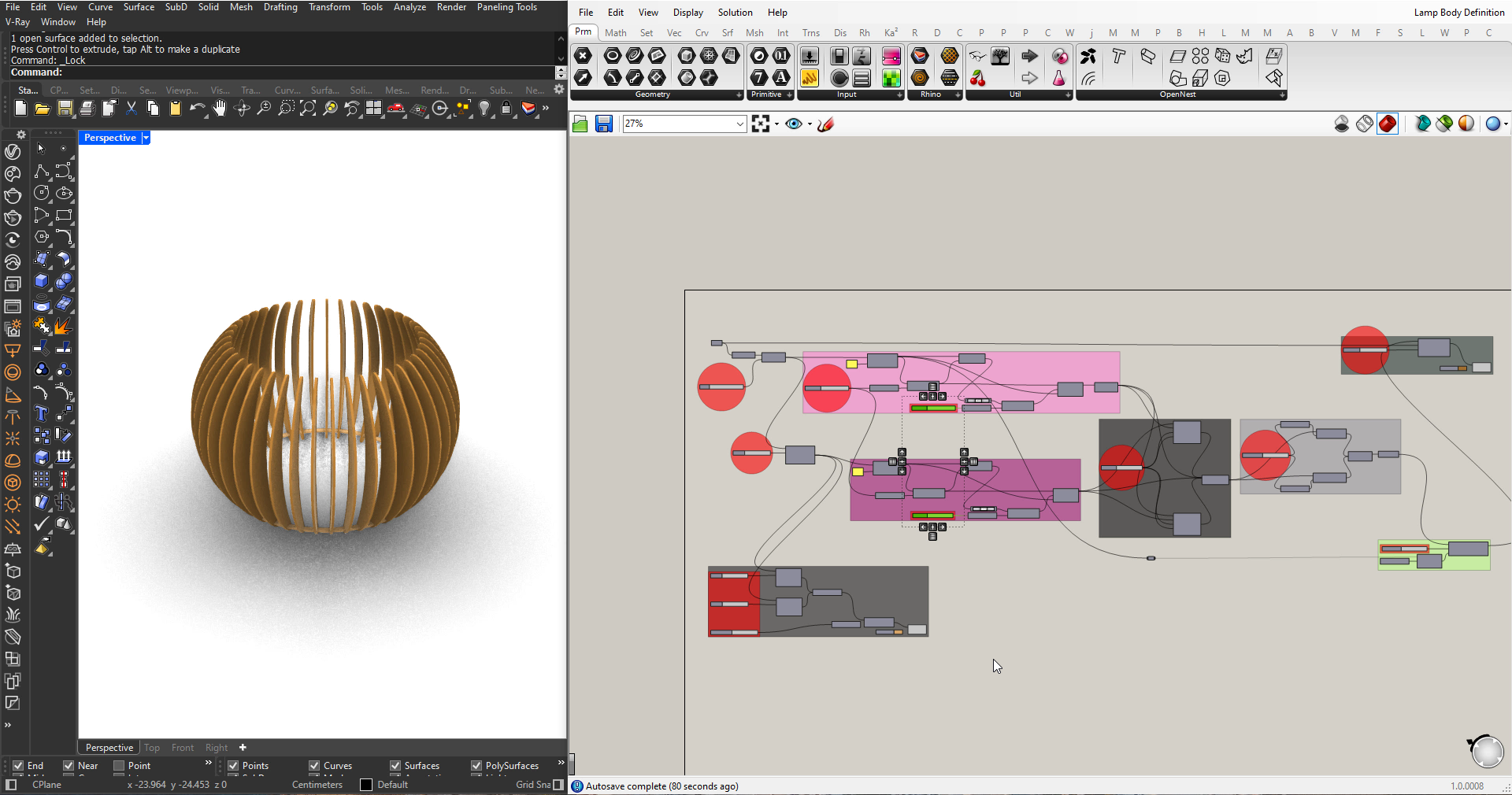Image resolution: width=1512 pixels, height=795 pixels.
Task: Click the Grasshopper Save document floppy icon
Action: tap(604, 124)
